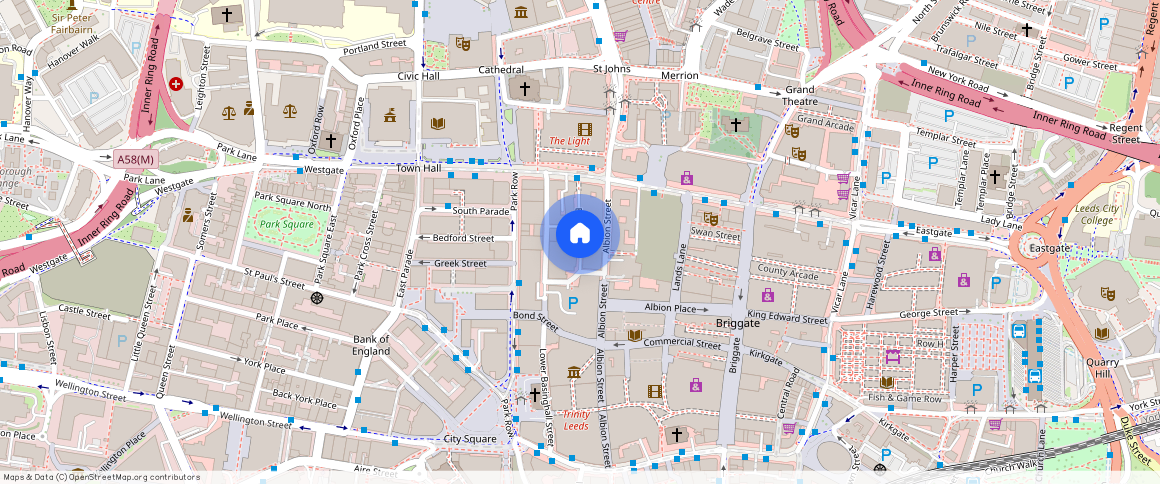Viewport: 1160px width, 484px height.
Task: Select the red hospital cross icon
Action: pyautogui.click(x=177, y=85)
